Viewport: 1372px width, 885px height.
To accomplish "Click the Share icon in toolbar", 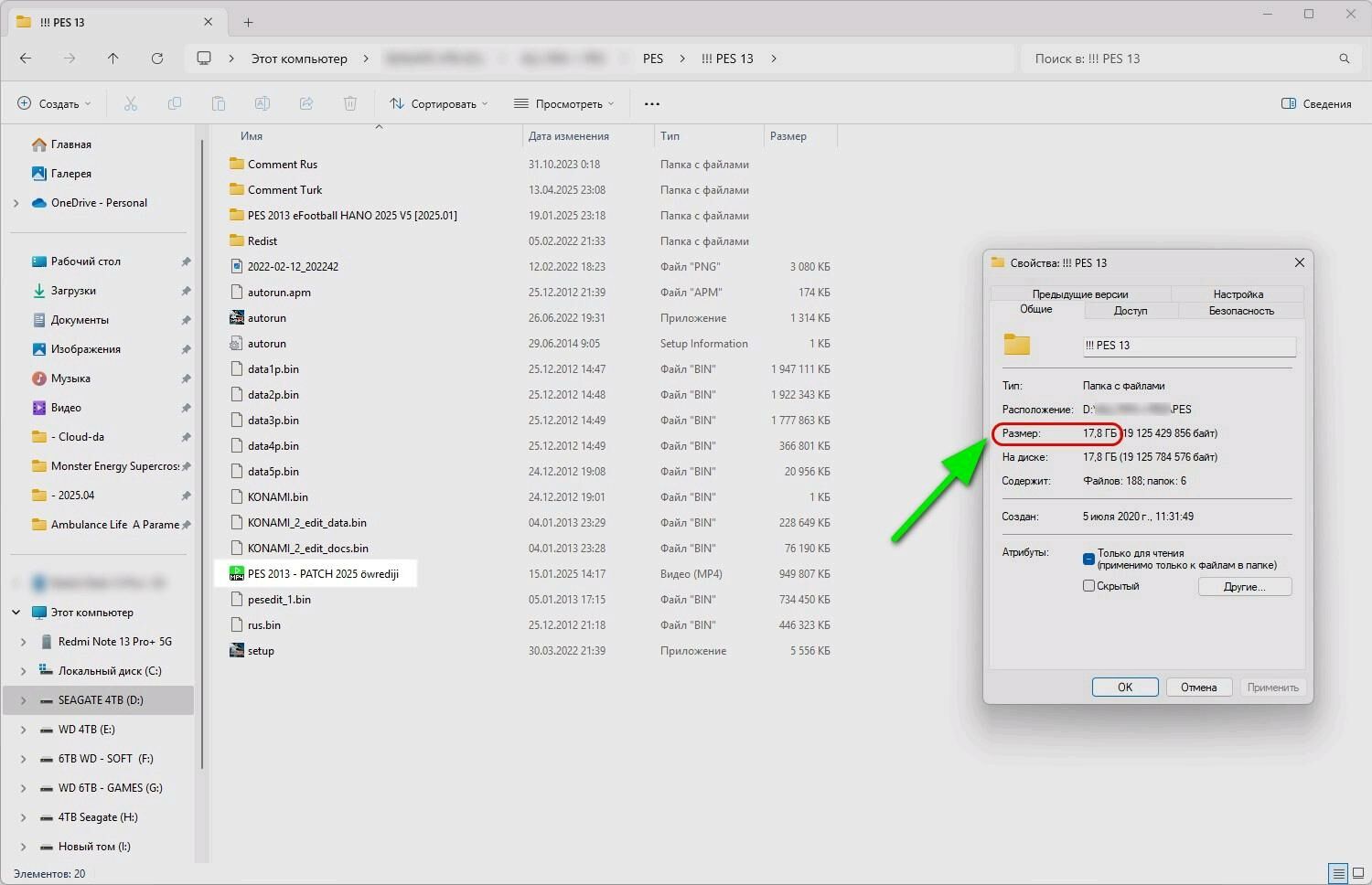I will (x=306, y=104).
